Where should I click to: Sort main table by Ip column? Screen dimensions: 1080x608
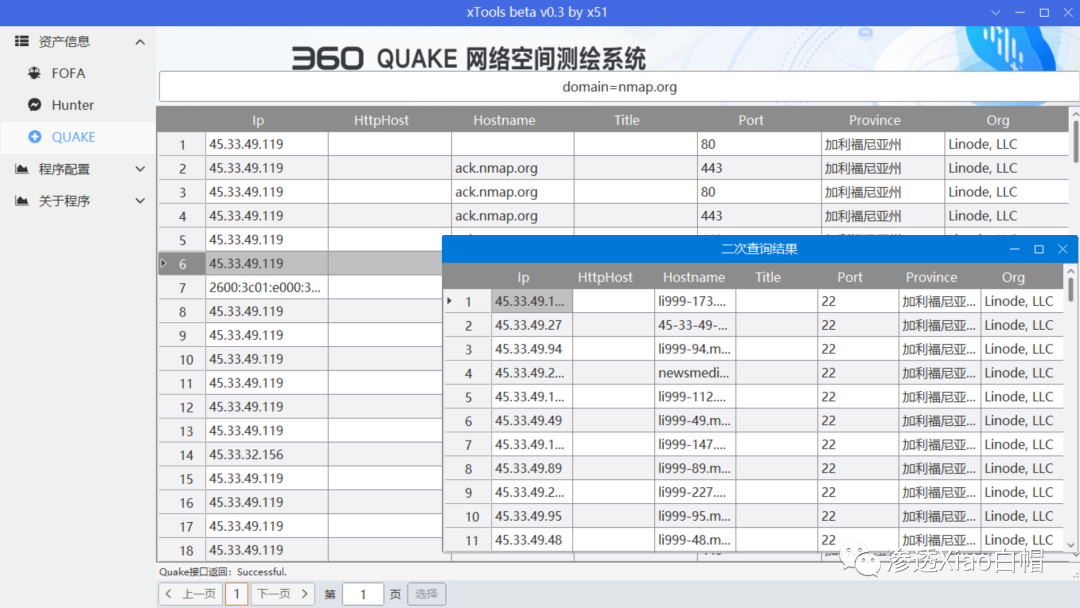(258, 120)
